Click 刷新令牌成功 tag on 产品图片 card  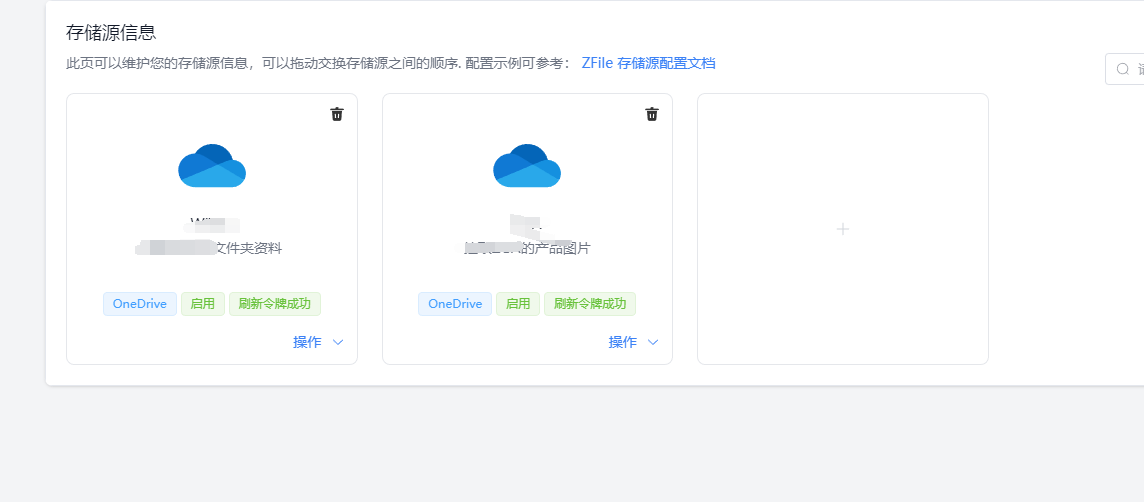590,304
